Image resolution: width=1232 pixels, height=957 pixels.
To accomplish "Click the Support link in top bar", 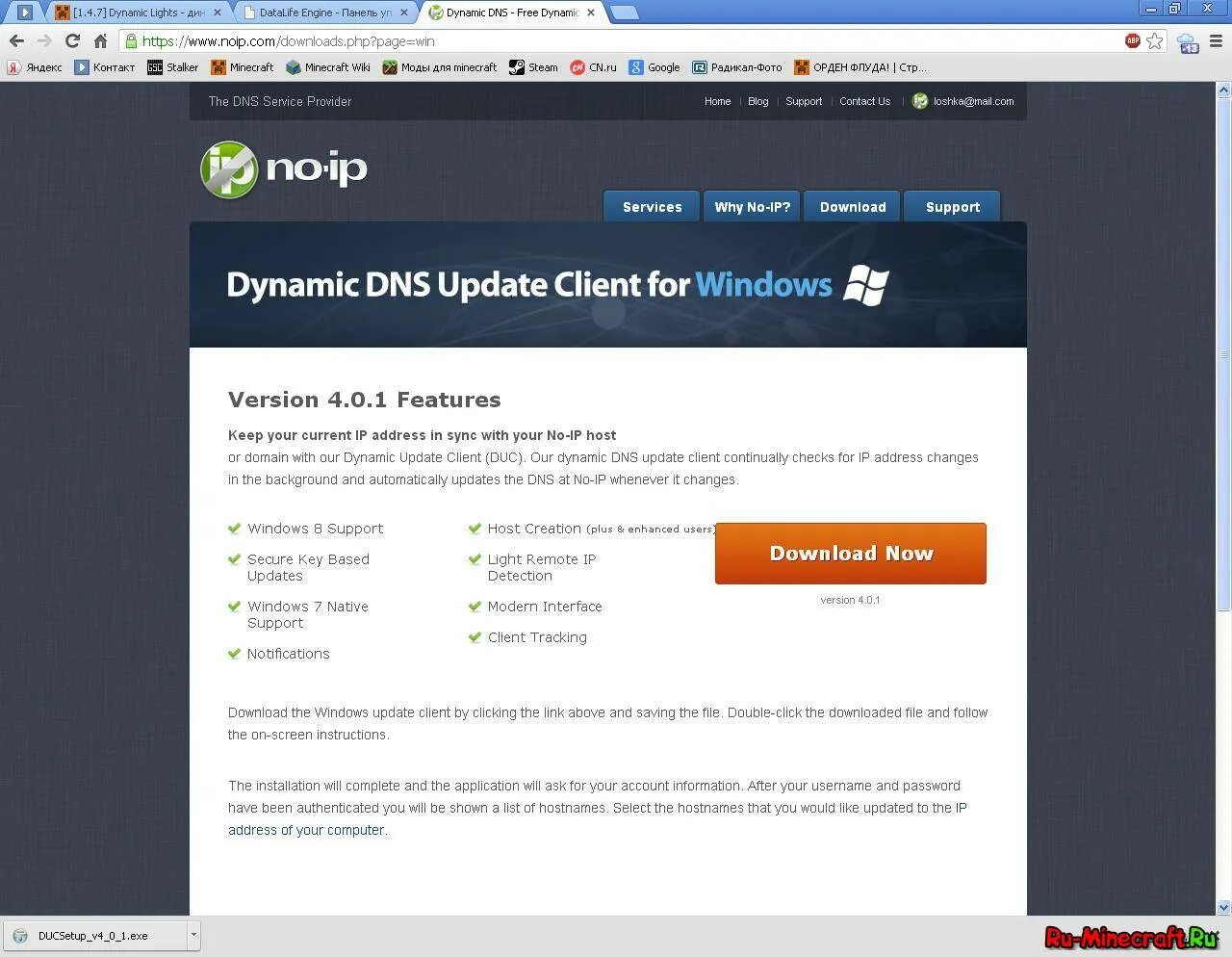I will coord(804,101).
